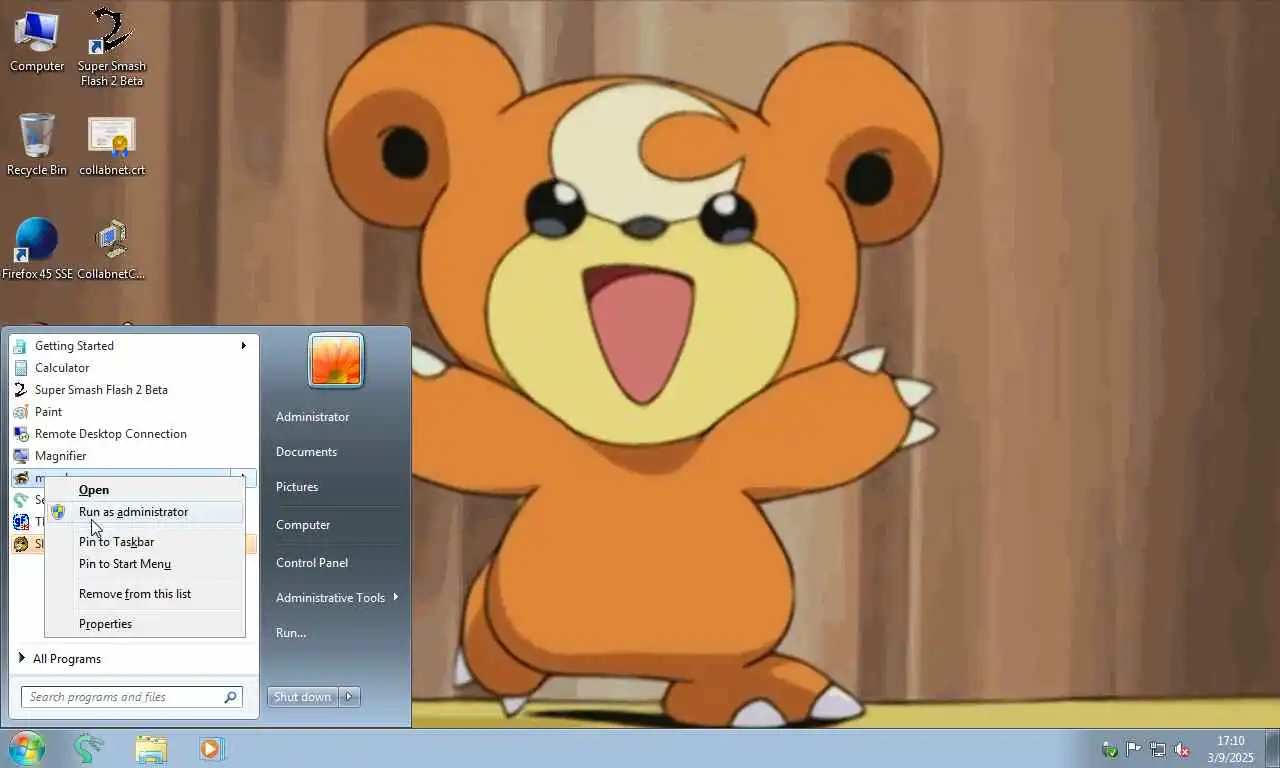This screenshot has width=1280, height=768.
Task: Expand the Administrative Tools submenu
Action: pyautogui.click(x=396, y=597)
